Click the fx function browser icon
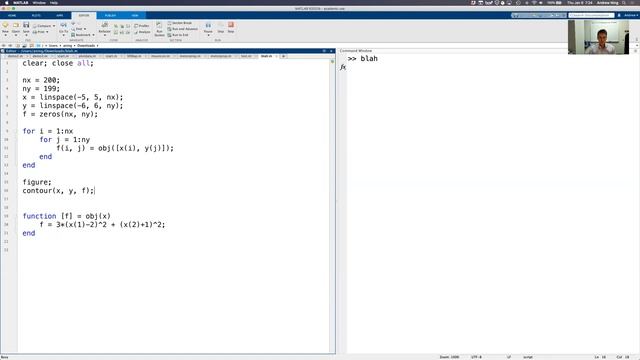This screenshot has height=360, width=640. click(343, 67)
